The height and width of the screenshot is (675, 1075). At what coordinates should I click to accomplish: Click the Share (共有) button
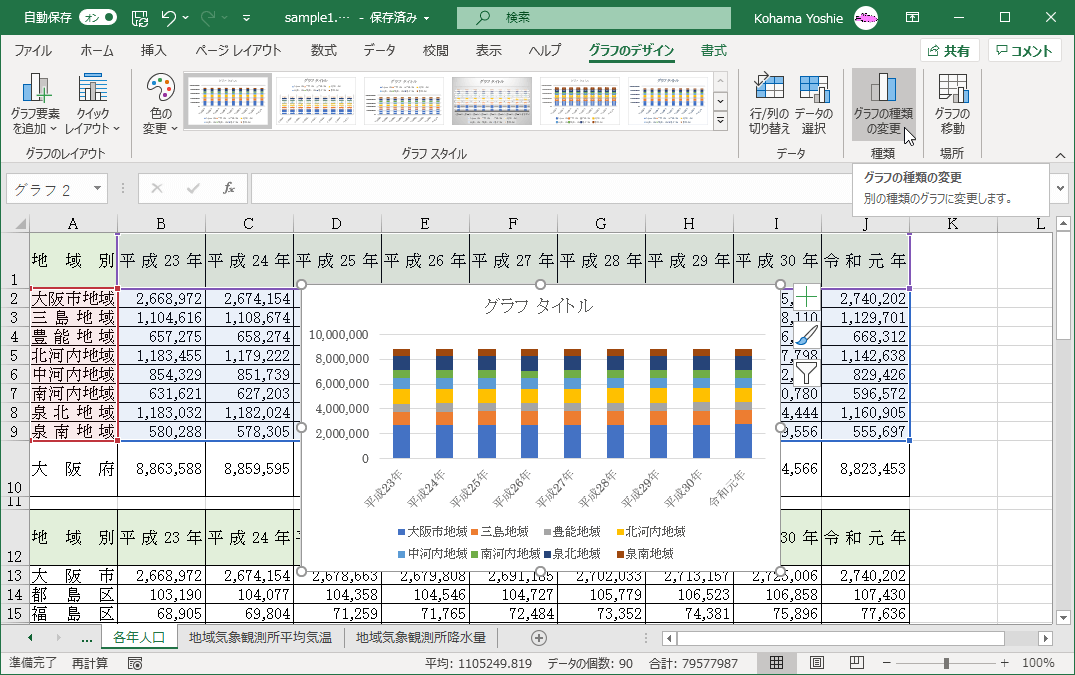point(949,51)
